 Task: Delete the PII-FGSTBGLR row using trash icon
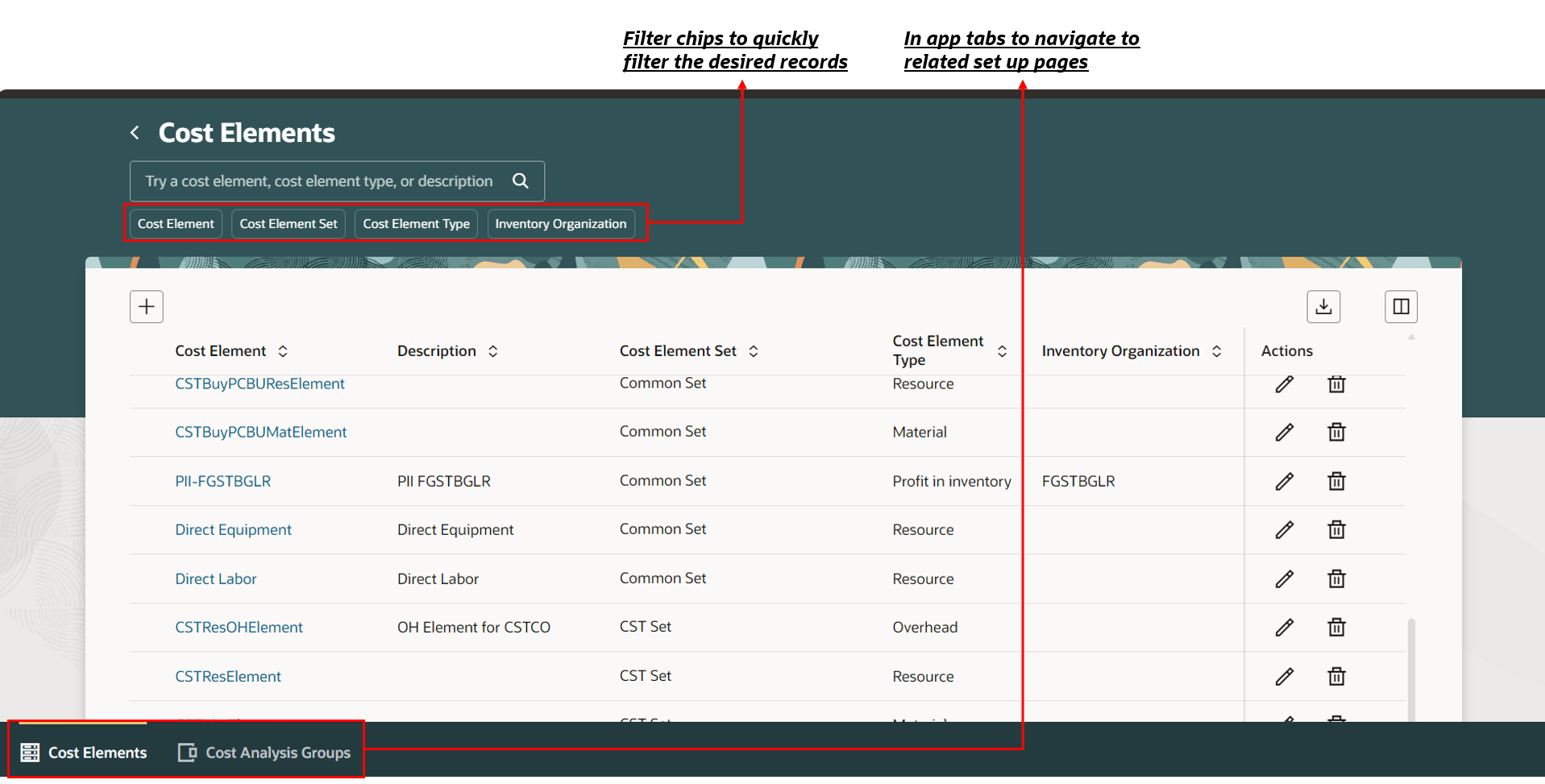[1336, 481]
